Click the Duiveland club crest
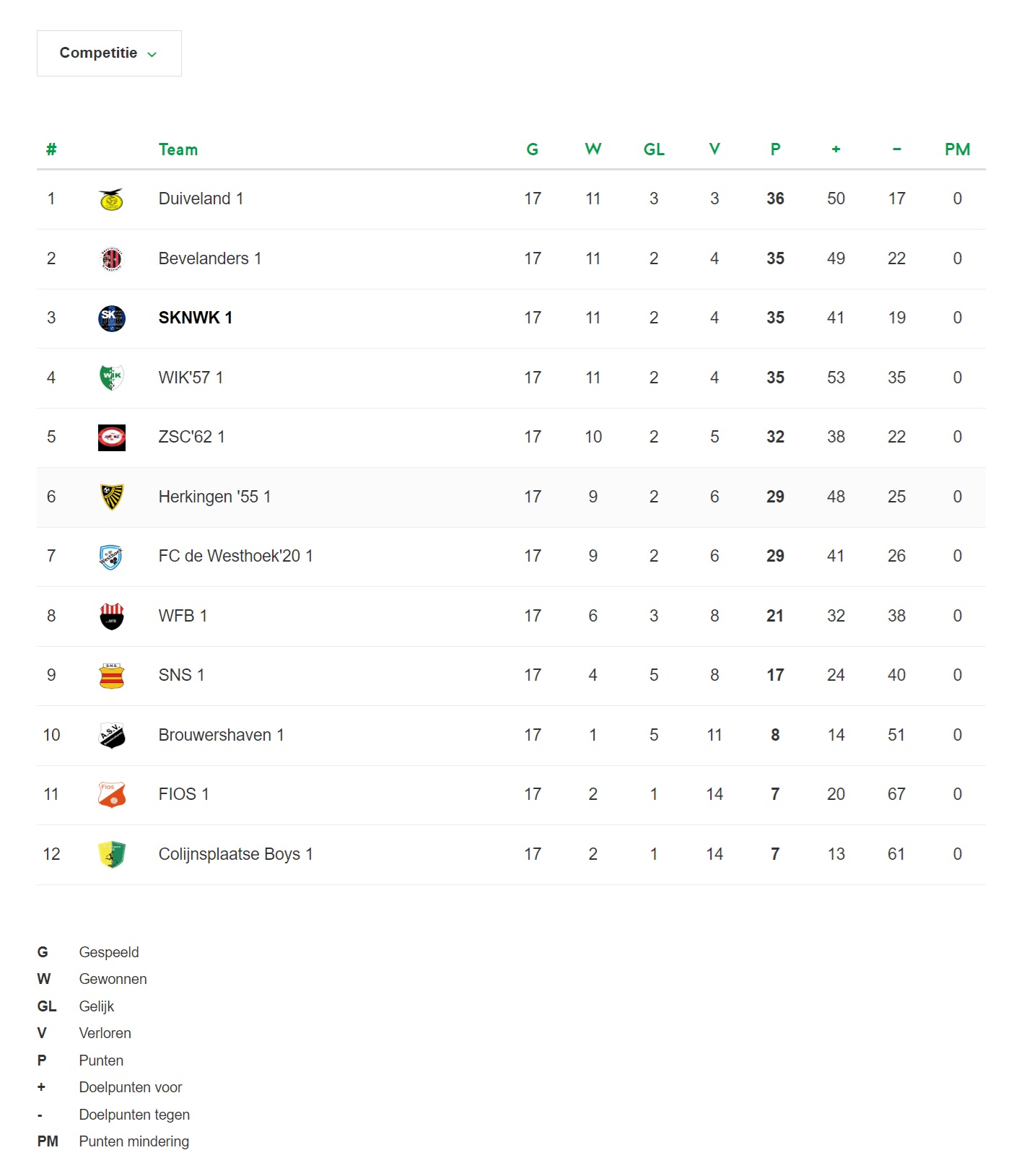The height and width of the screenshot is (1176, 1019). 111,199
